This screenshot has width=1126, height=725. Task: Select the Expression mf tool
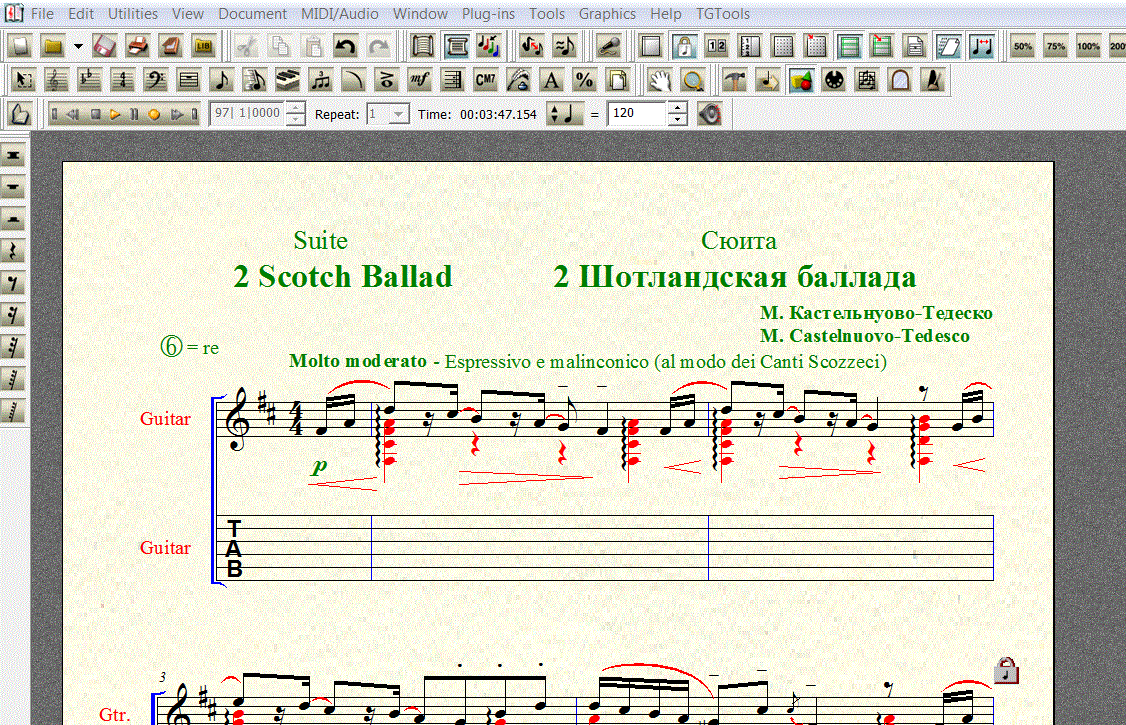419,80
